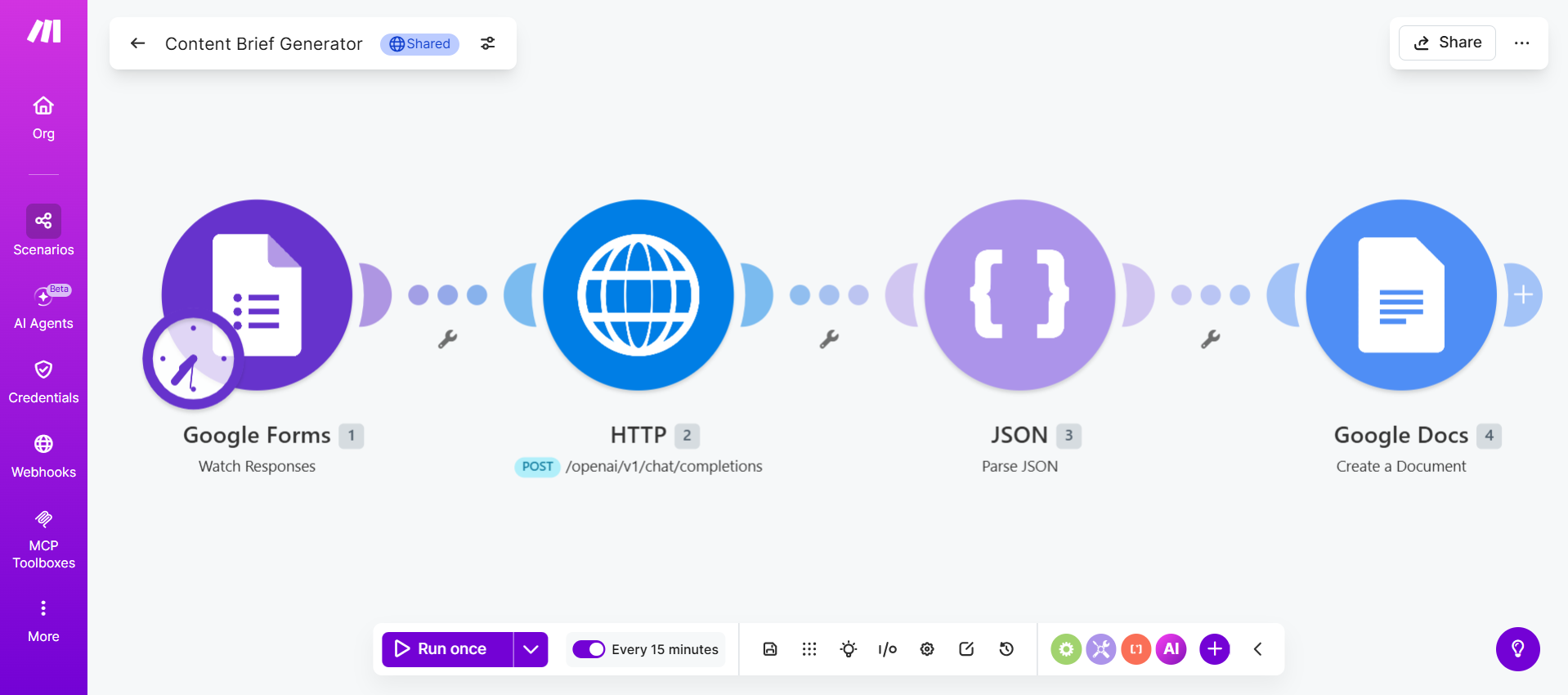1568x695 pixels.
Task: Click the Shared status badge
Action: 419,44
